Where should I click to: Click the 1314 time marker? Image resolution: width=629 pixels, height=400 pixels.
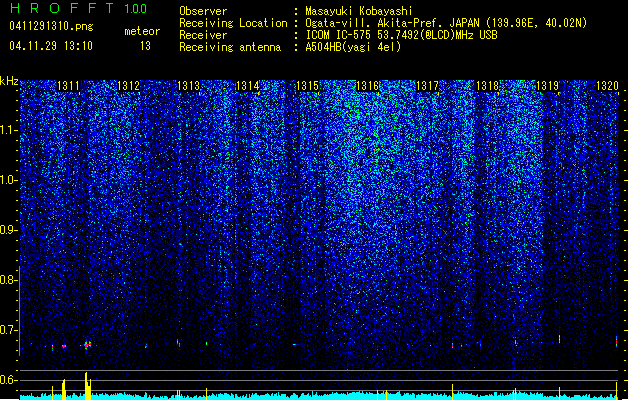pos(248,86)
